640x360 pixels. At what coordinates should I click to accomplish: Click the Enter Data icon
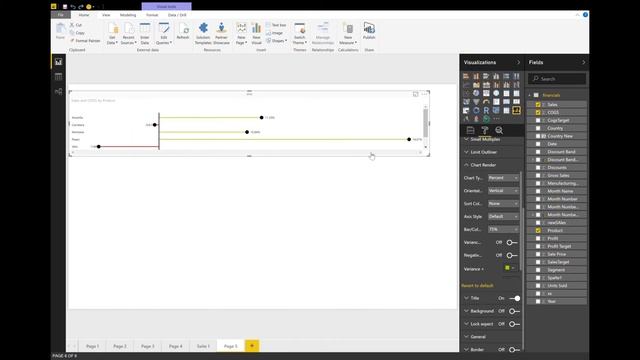click(145, 33)
